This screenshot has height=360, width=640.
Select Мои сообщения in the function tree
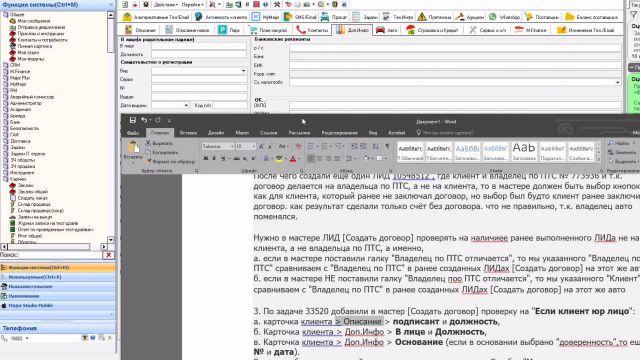[x=33, y=21]
